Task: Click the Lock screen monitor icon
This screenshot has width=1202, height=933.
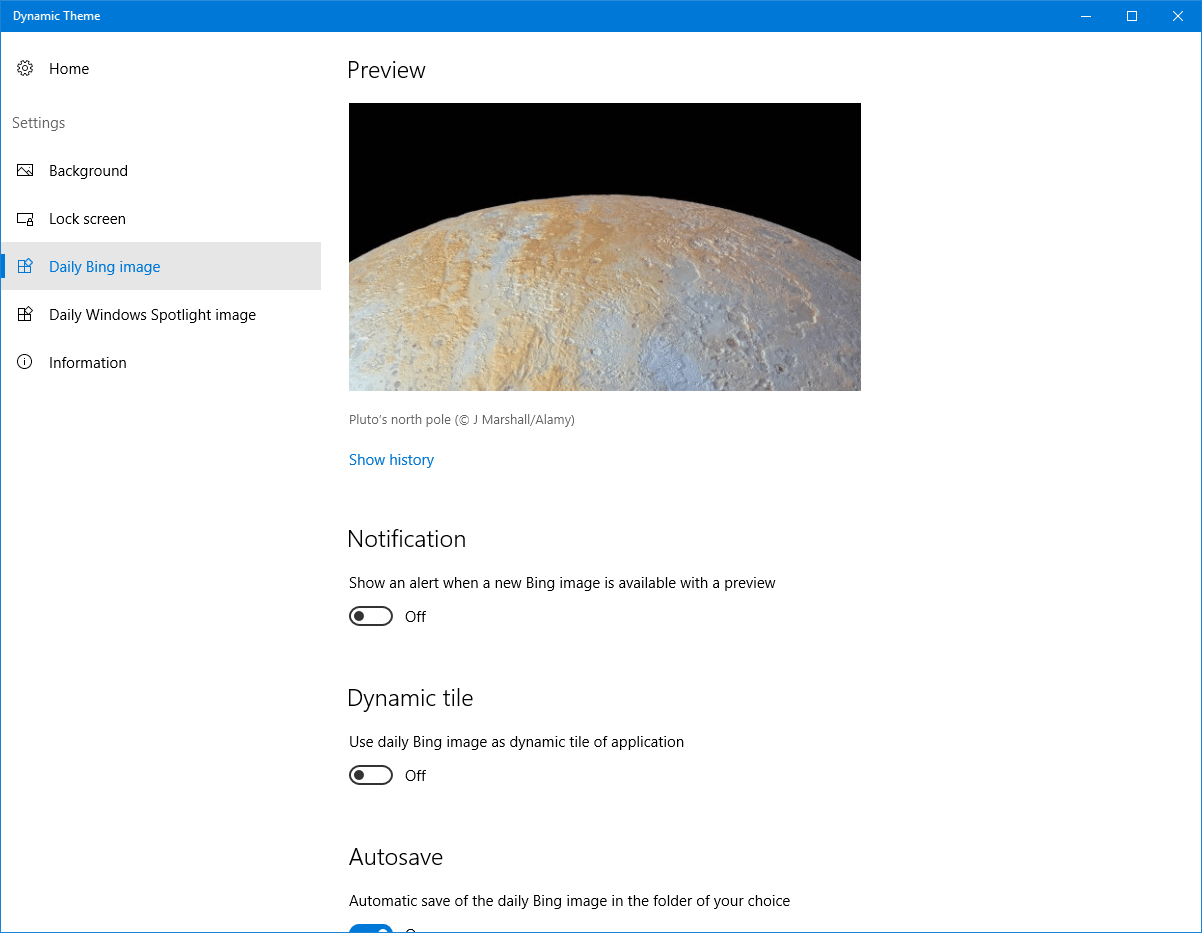Action: coord(25,219)
